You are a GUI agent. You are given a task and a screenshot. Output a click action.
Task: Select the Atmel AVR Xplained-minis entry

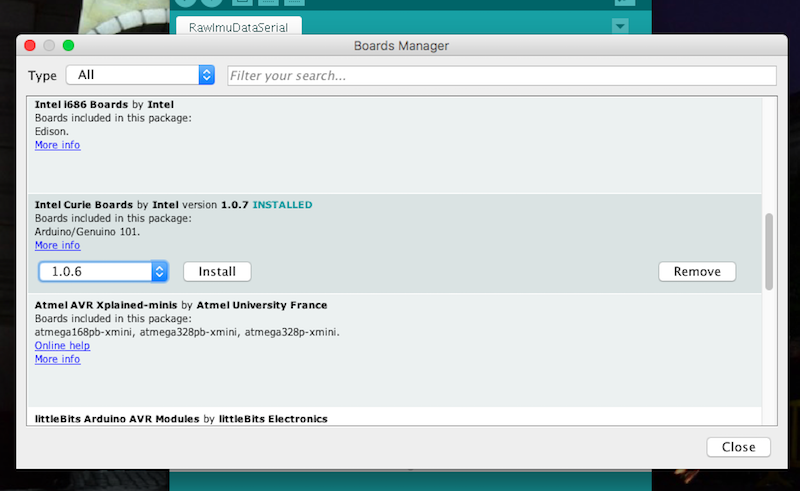pyautogui.click(x=394, y=350)
